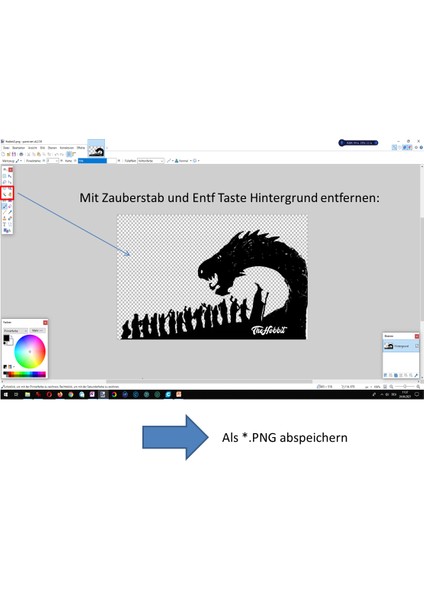
Task: Open the Füllarten fill style dropdown
Action: [151, 161]
